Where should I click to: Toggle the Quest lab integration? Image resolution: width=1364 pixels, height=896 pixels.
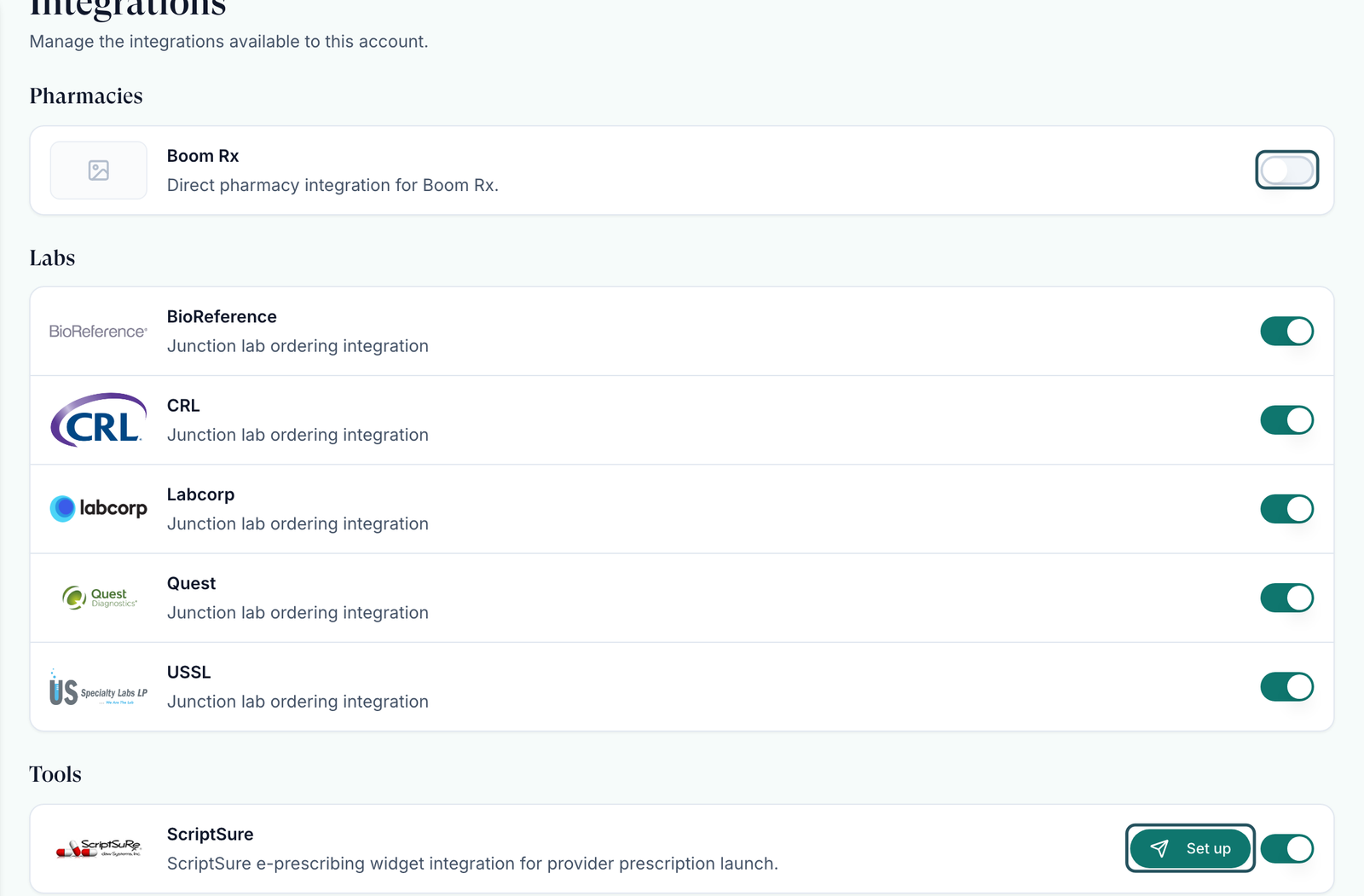tap(1286, 598)
